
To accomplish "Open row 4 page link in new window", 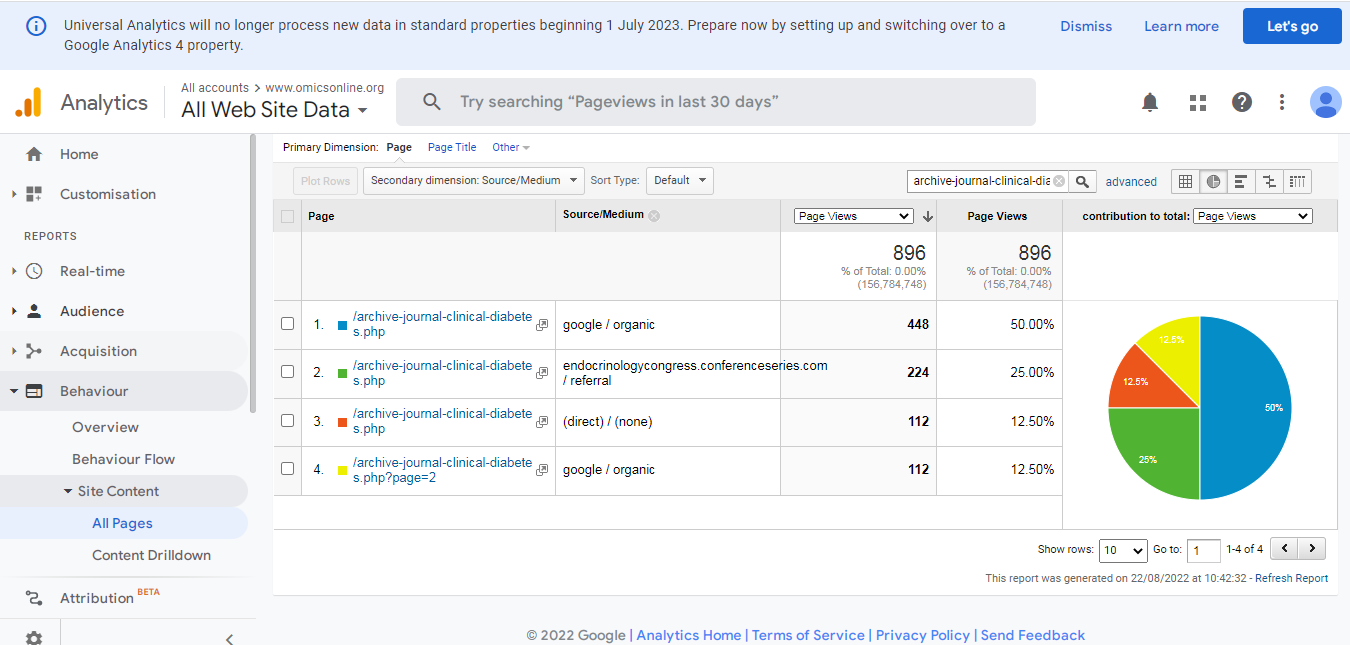I will 542,470.
